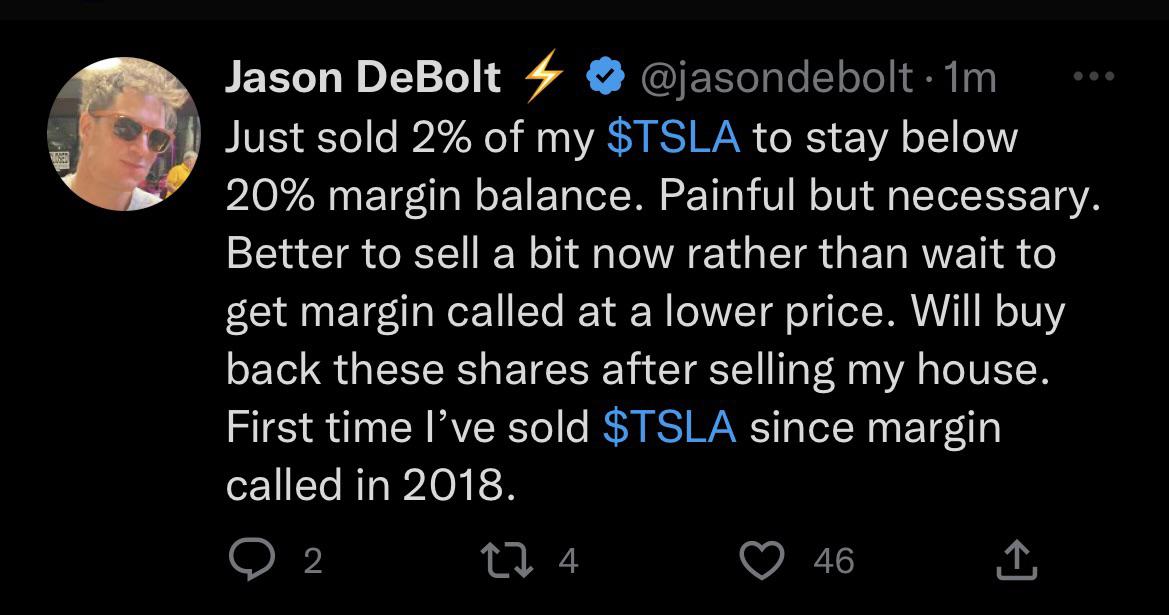Click the "called in 2018." final line
1169x615 pixels.
[366, 485]
